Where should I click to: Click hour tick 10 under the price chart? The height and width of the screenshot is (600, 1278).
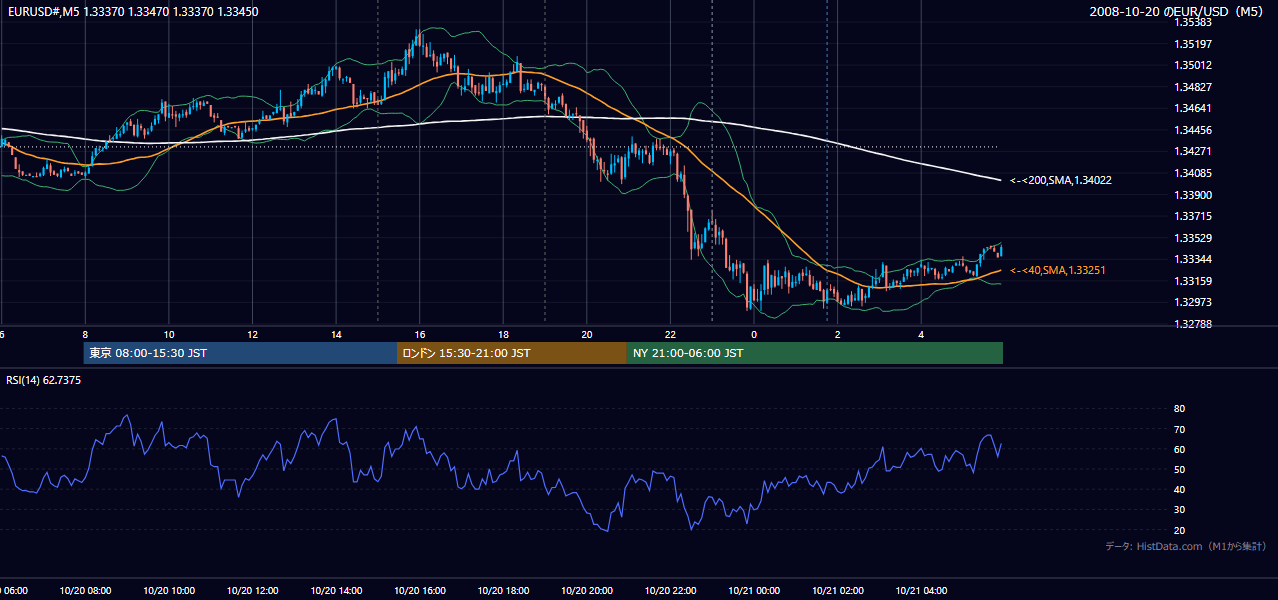tap(169, 335)
